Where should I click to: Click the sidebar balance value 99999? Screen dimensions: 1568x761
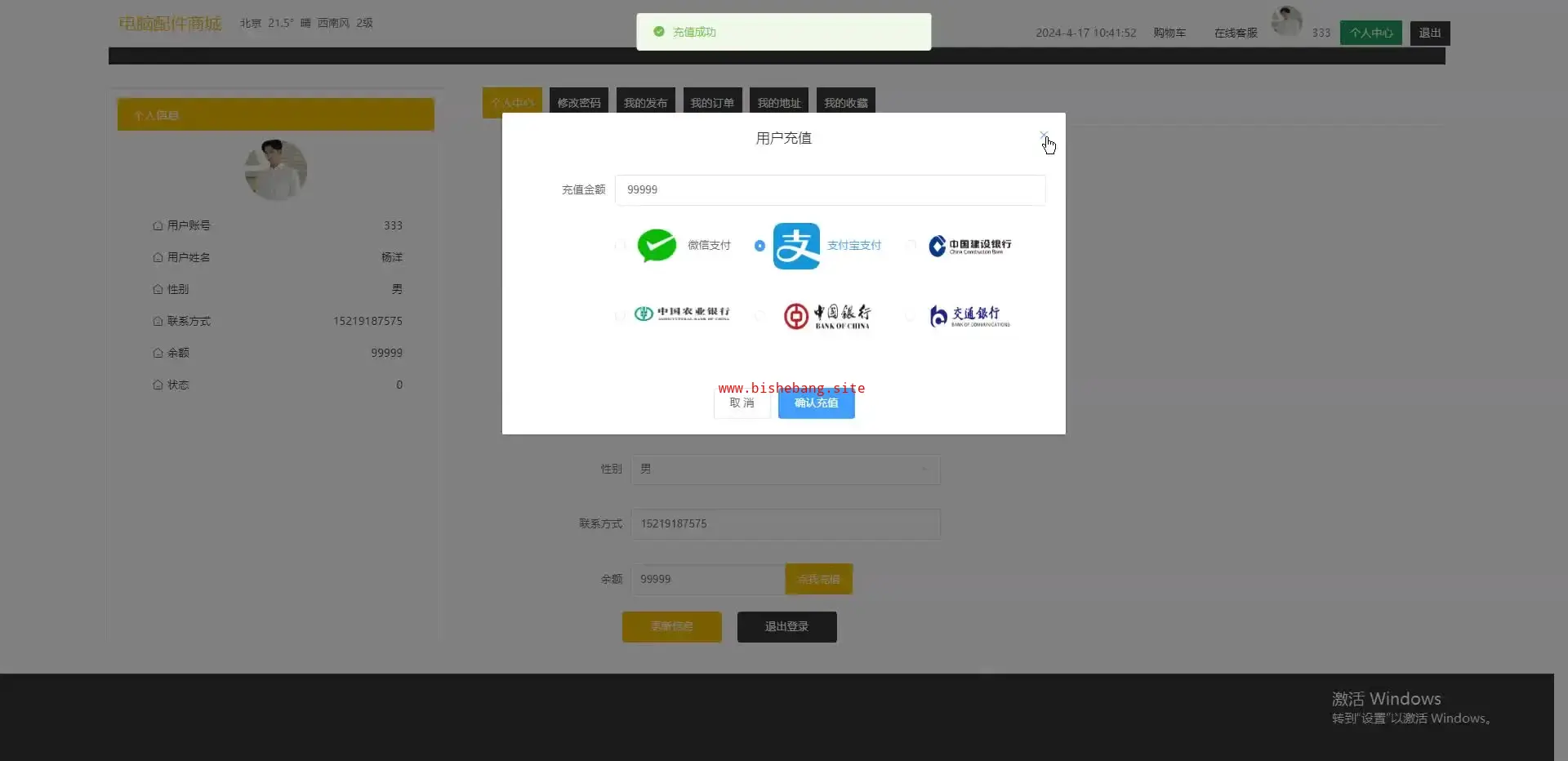(386, 353)
